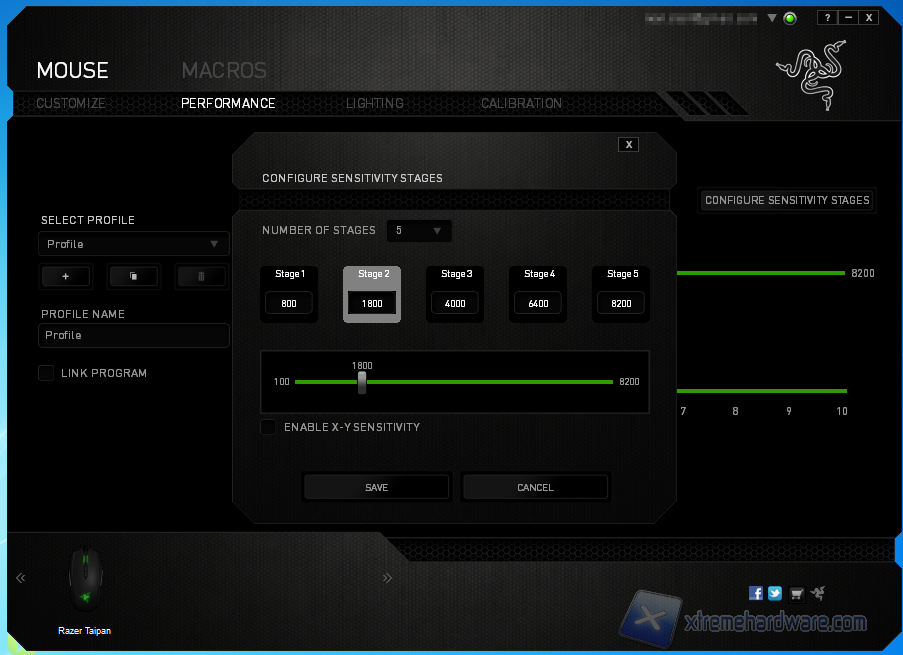Open the Facebook link icon

[756, 593]
